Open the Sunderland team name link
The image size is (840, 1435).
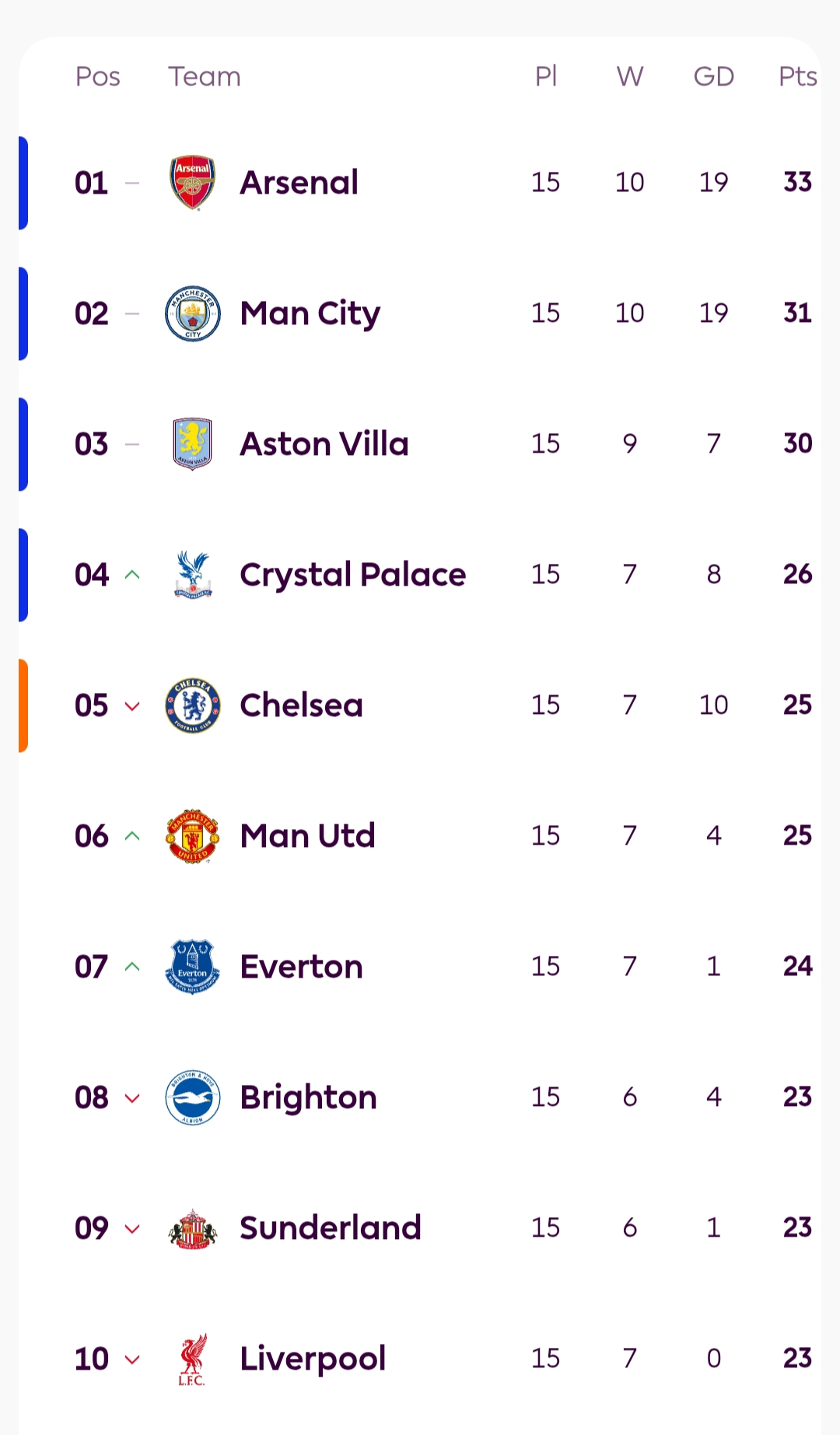pyautogui.click(x=331, y=1228)
